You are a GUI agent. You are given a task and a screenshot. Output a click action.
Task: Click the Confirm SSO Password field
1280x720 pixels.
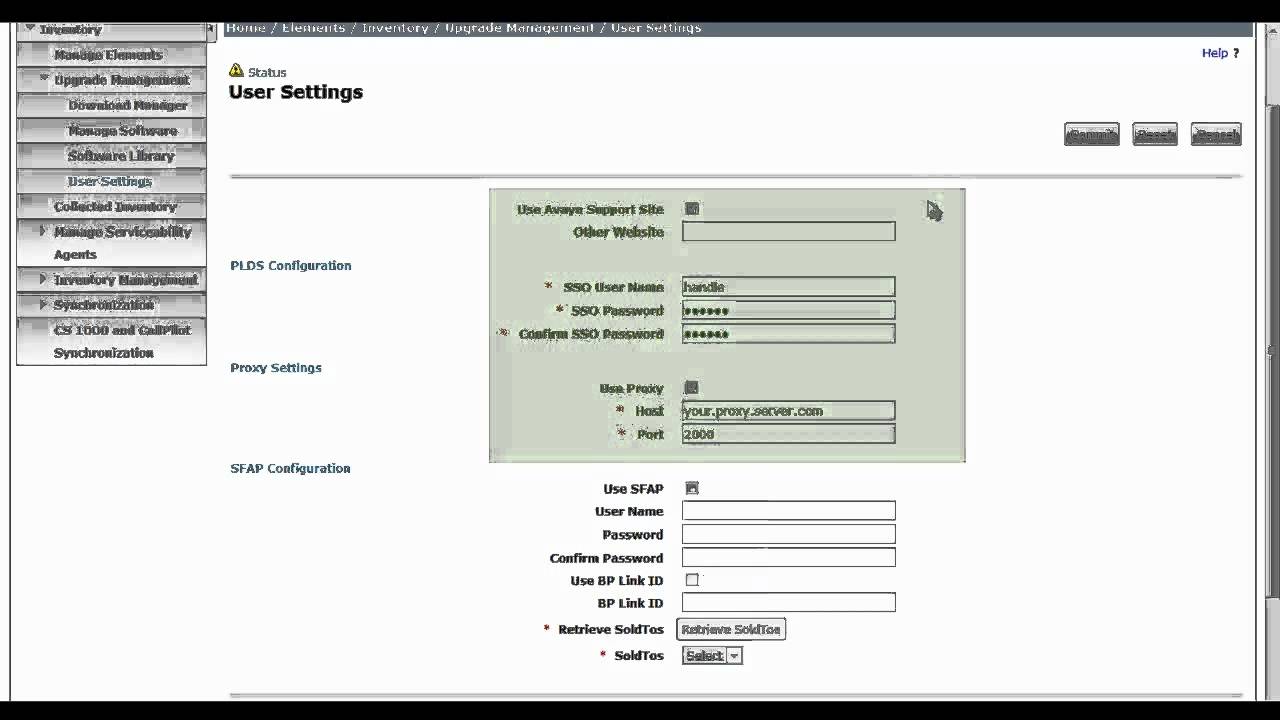coord(788,334)
